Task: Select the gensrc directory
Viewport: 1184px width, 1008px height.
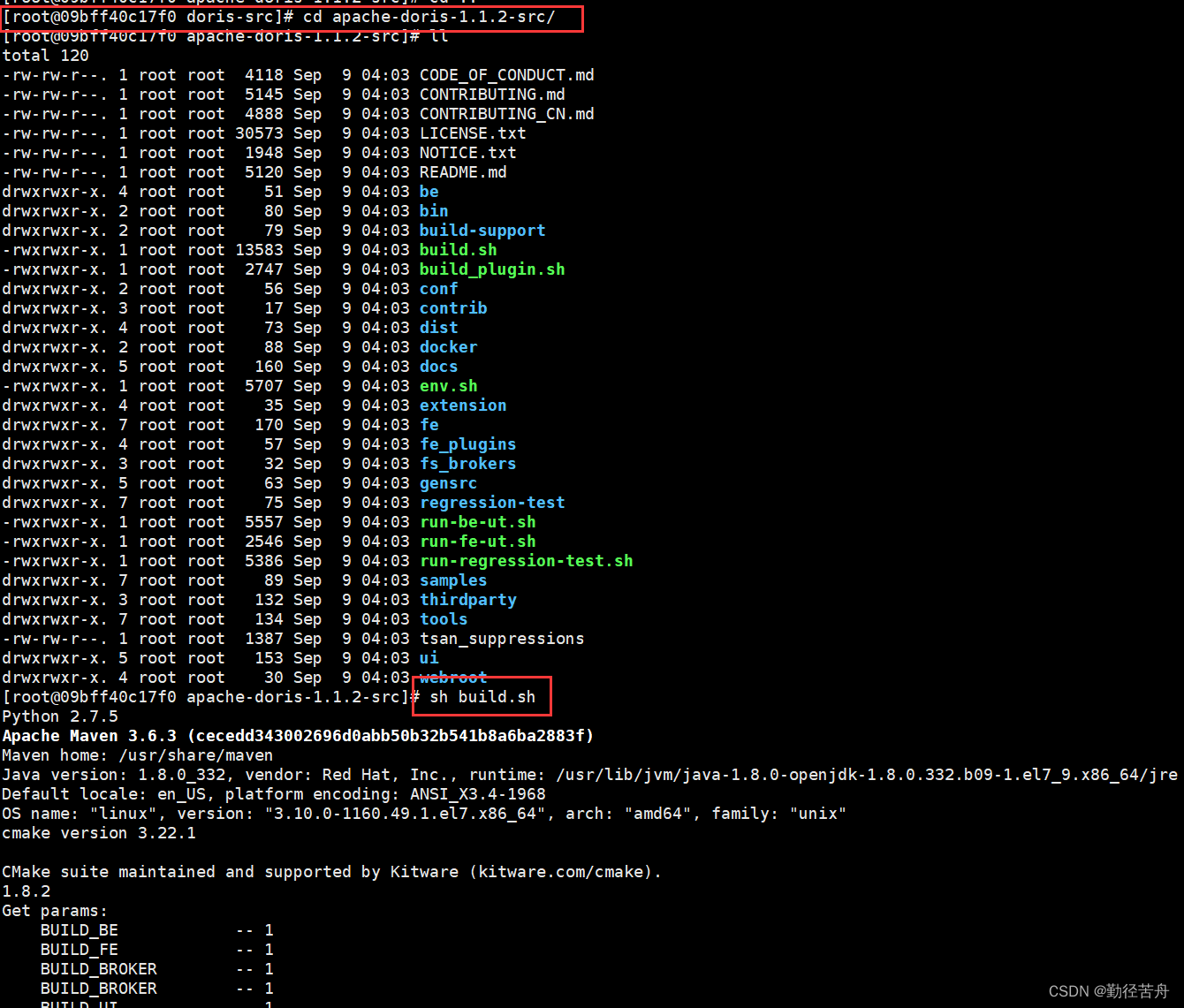Action: click(447, 482)
